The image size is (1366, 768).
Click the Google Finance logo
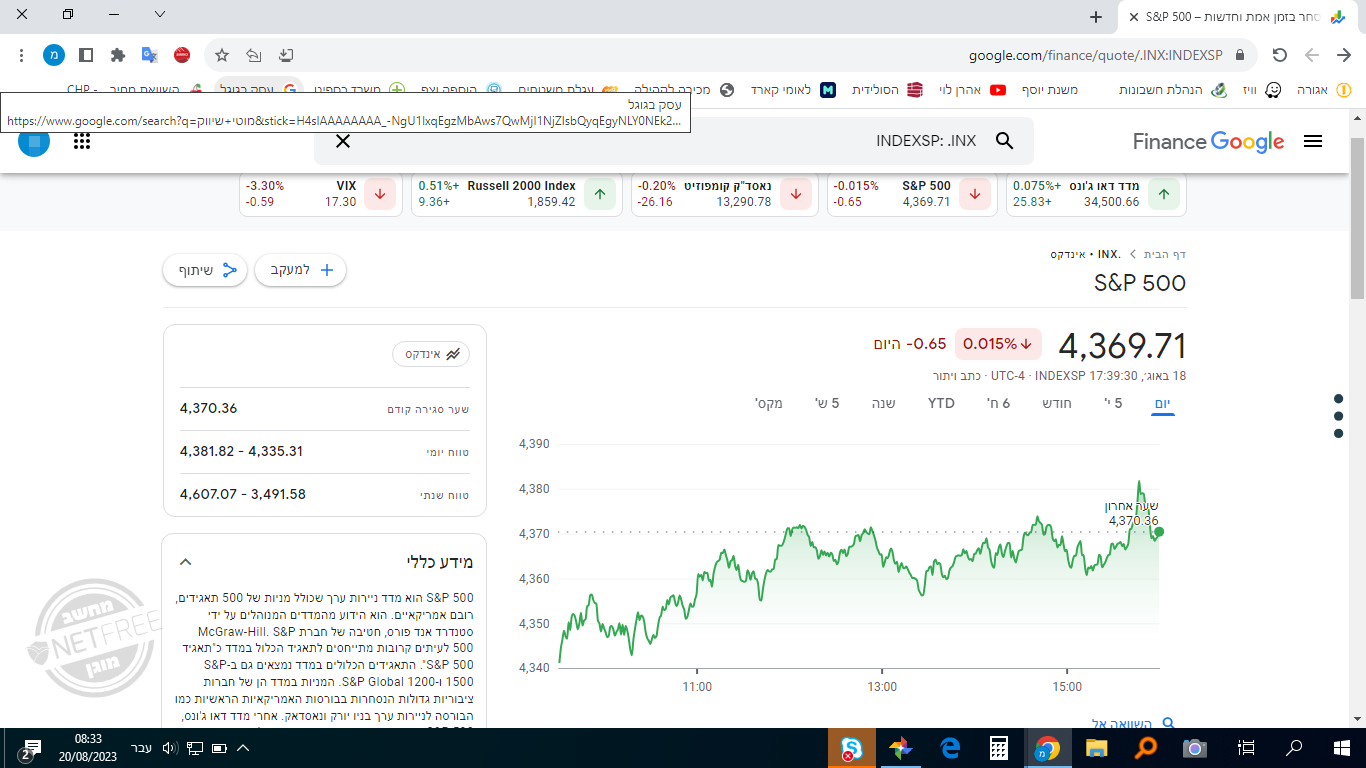pyautogui.click(x=1208, y=142)
